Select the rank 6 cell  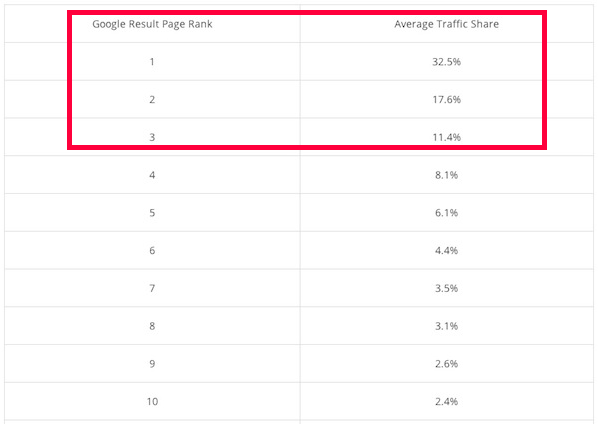coord(152,250)
